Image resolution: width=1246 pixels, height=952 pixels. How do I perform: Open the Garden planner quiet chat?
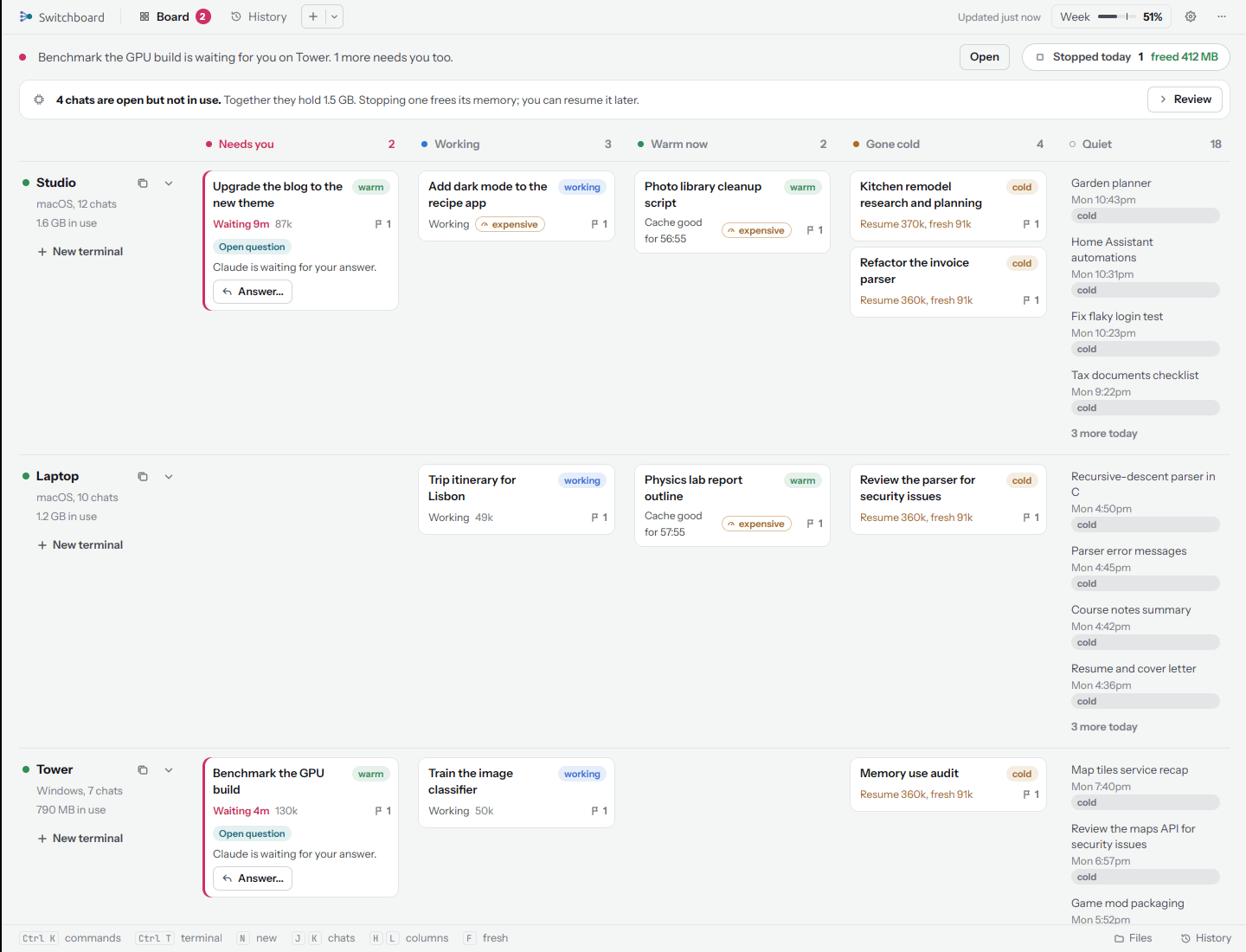click(x=1146, y=199)
